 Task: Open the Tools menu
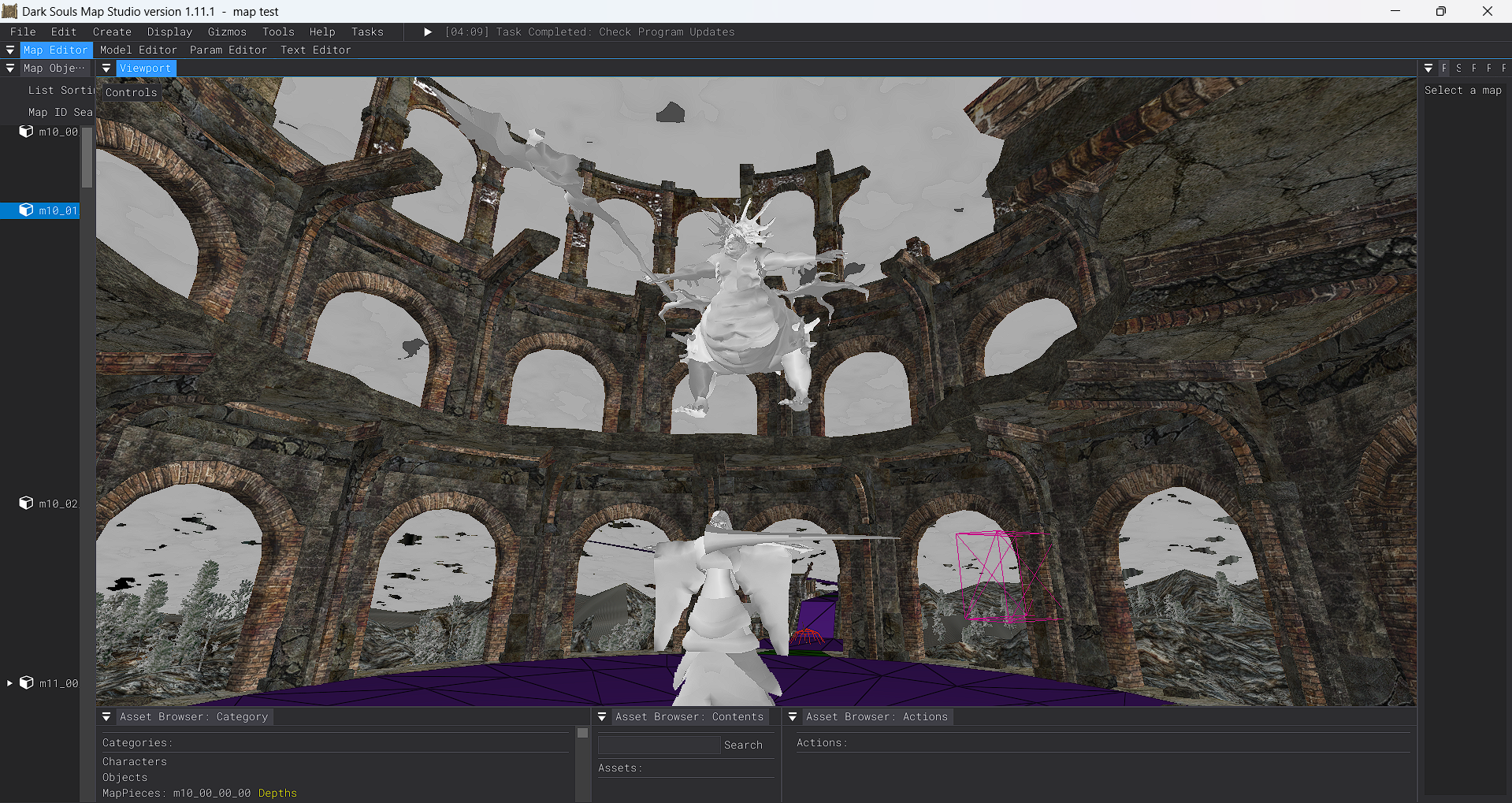coord(278,32)
